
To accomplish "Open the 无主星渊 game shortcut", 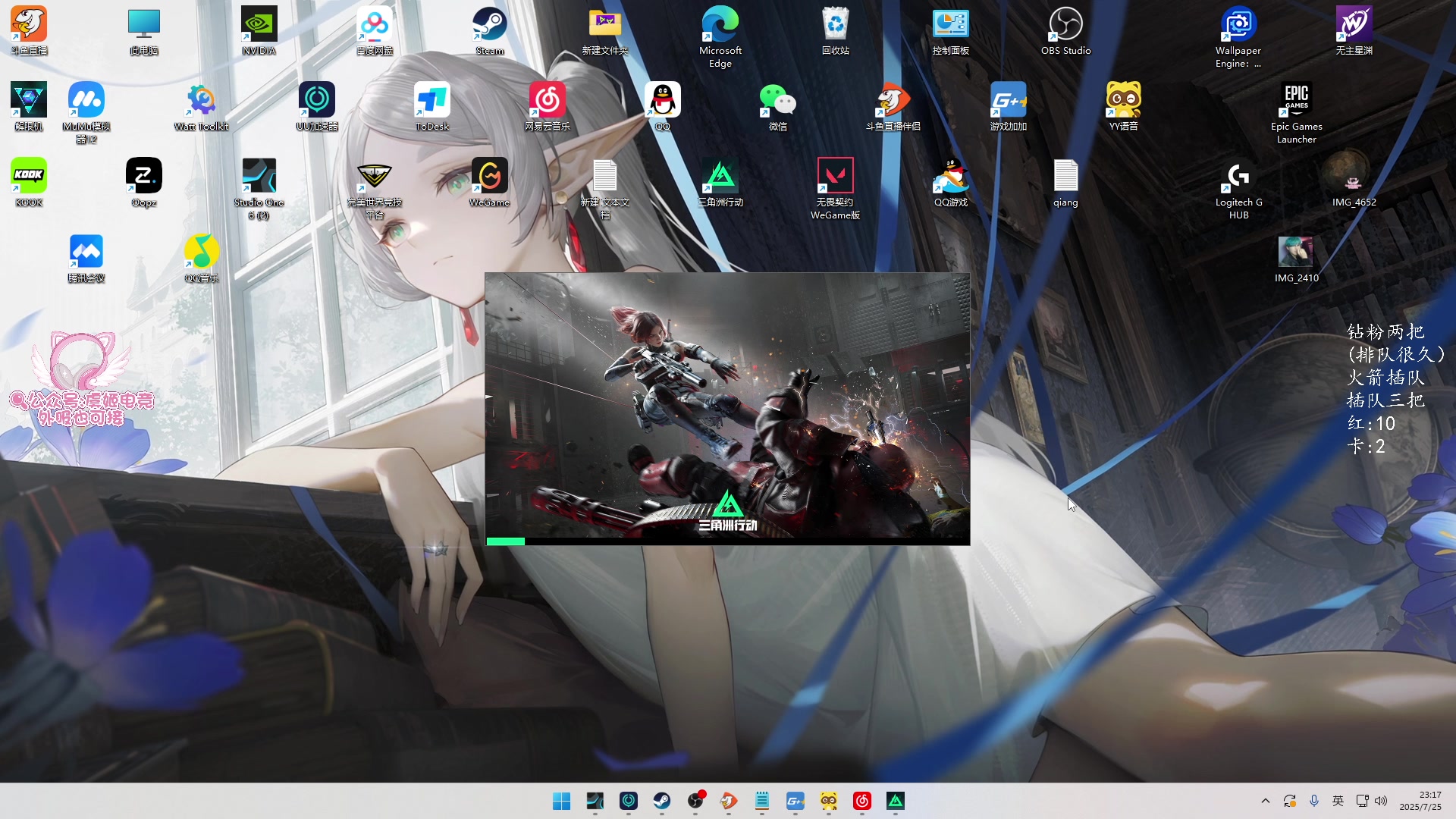I will (x=1354, y=31).
